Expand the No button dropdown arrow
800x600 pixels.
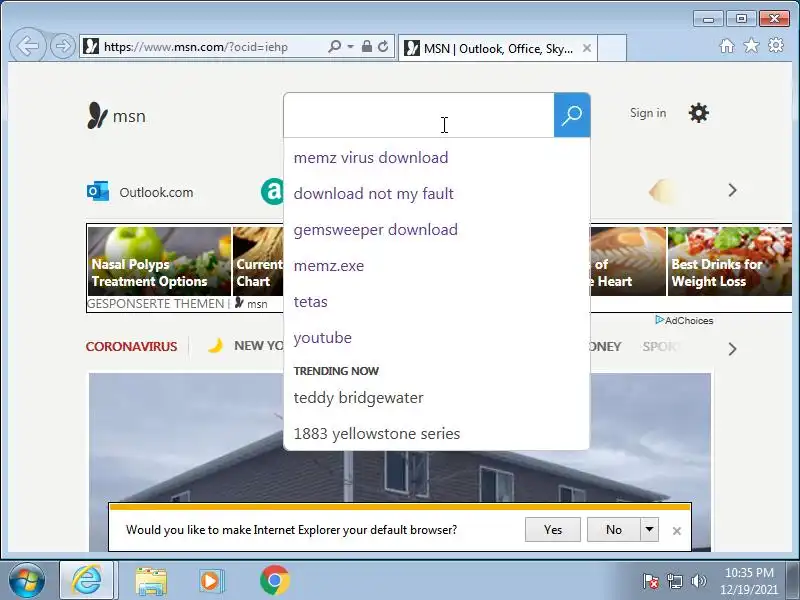coord(649,530)
